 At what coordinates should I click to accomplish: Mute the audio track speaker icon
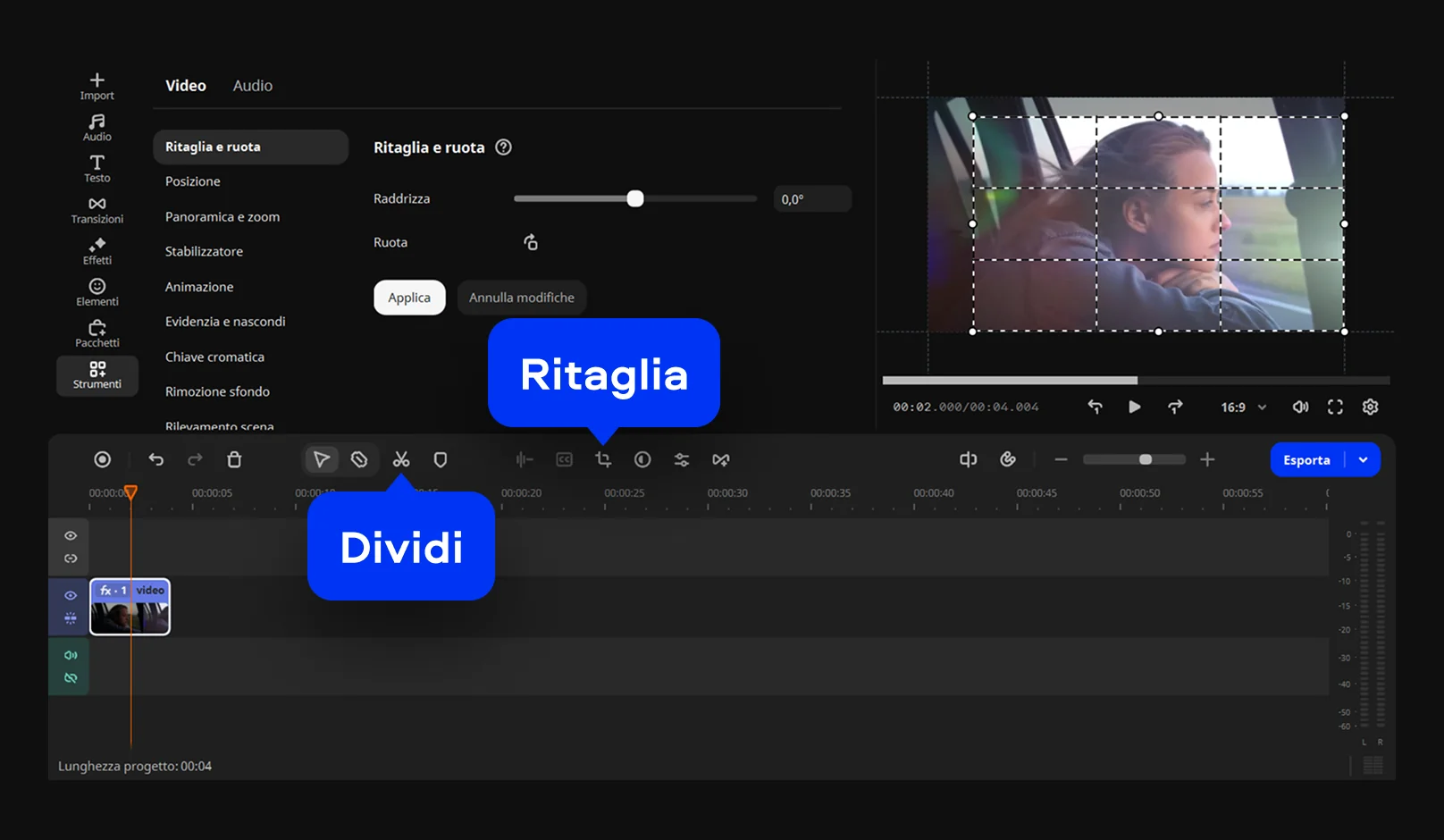click(71, 655)
